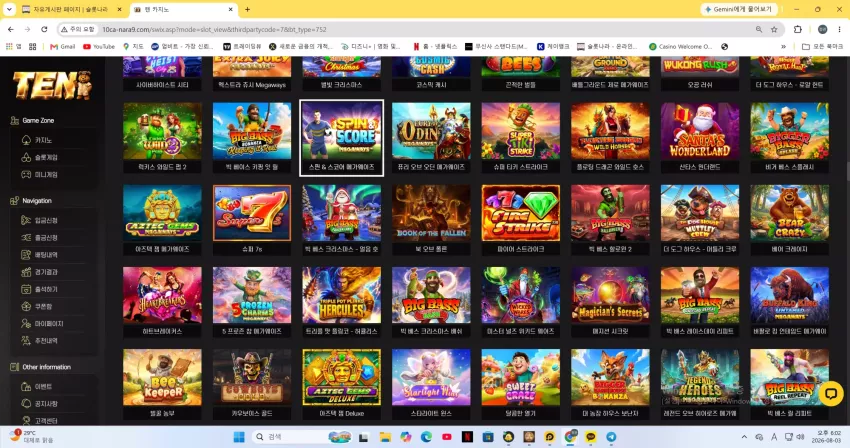Screen dimensions: 850x448
Task: Bookmark this page with the star icon
Action: pos(774,29)
